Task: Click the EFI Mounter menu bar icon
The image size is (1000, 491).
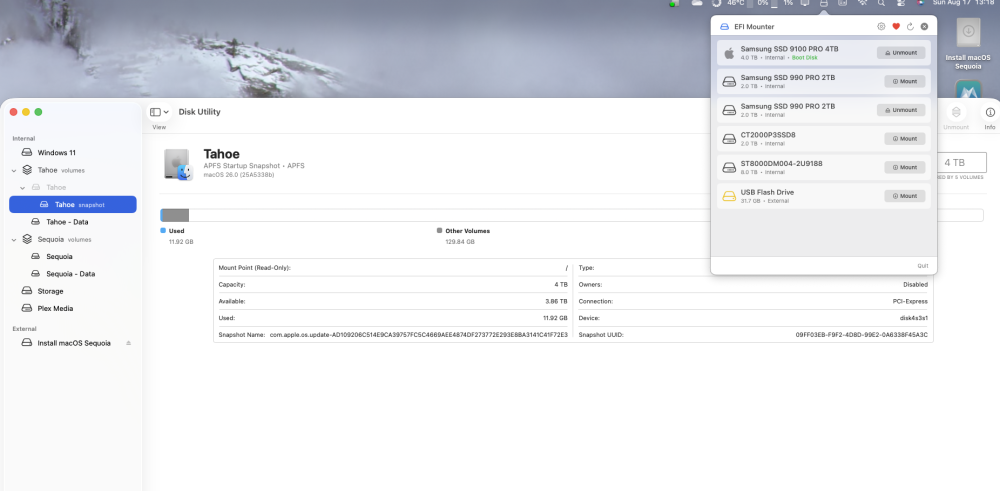Action: [x=823, y=3]
